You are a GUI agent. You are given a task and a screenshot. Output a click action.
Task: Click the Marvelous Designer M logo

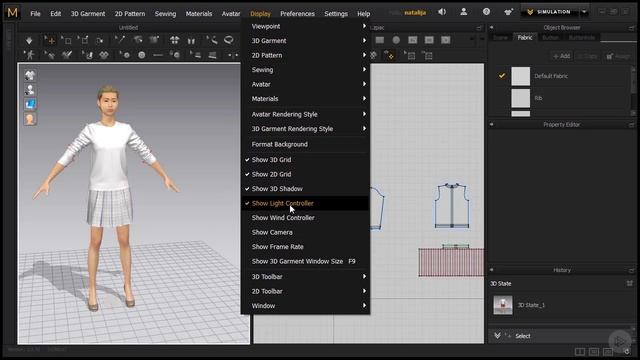(13, 13)
